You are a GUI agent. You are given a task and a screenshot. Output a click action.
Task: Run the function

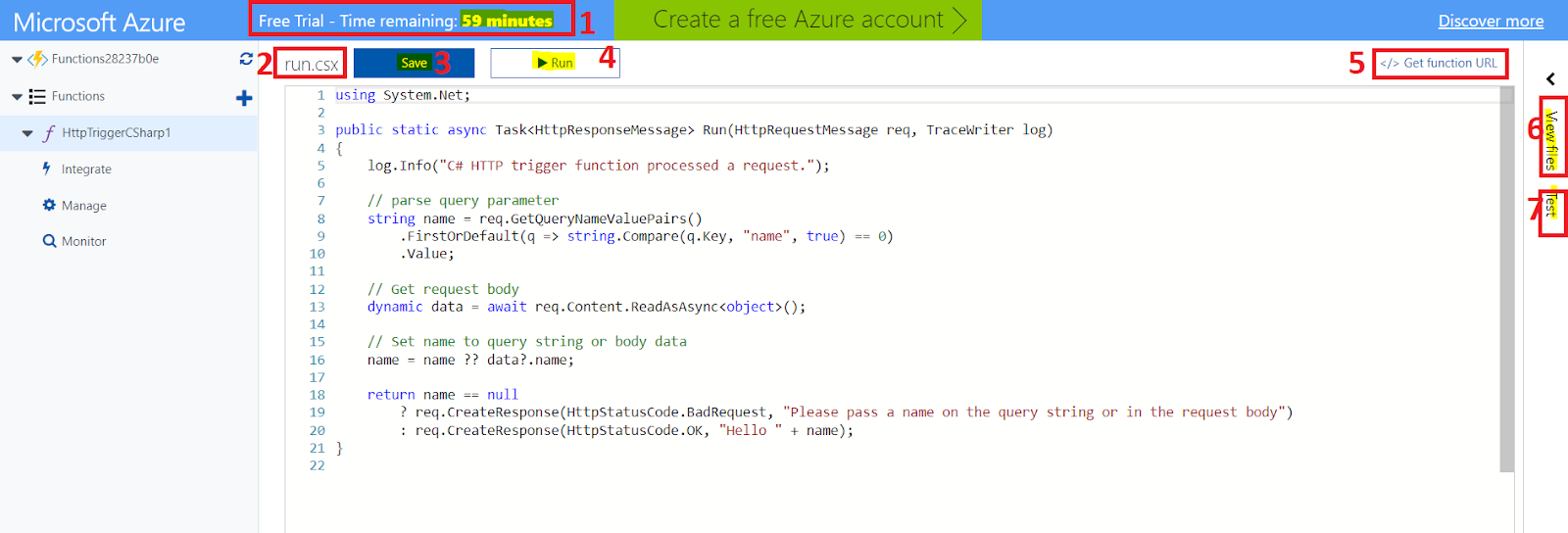pyautogui.click(x=555, y=63)
